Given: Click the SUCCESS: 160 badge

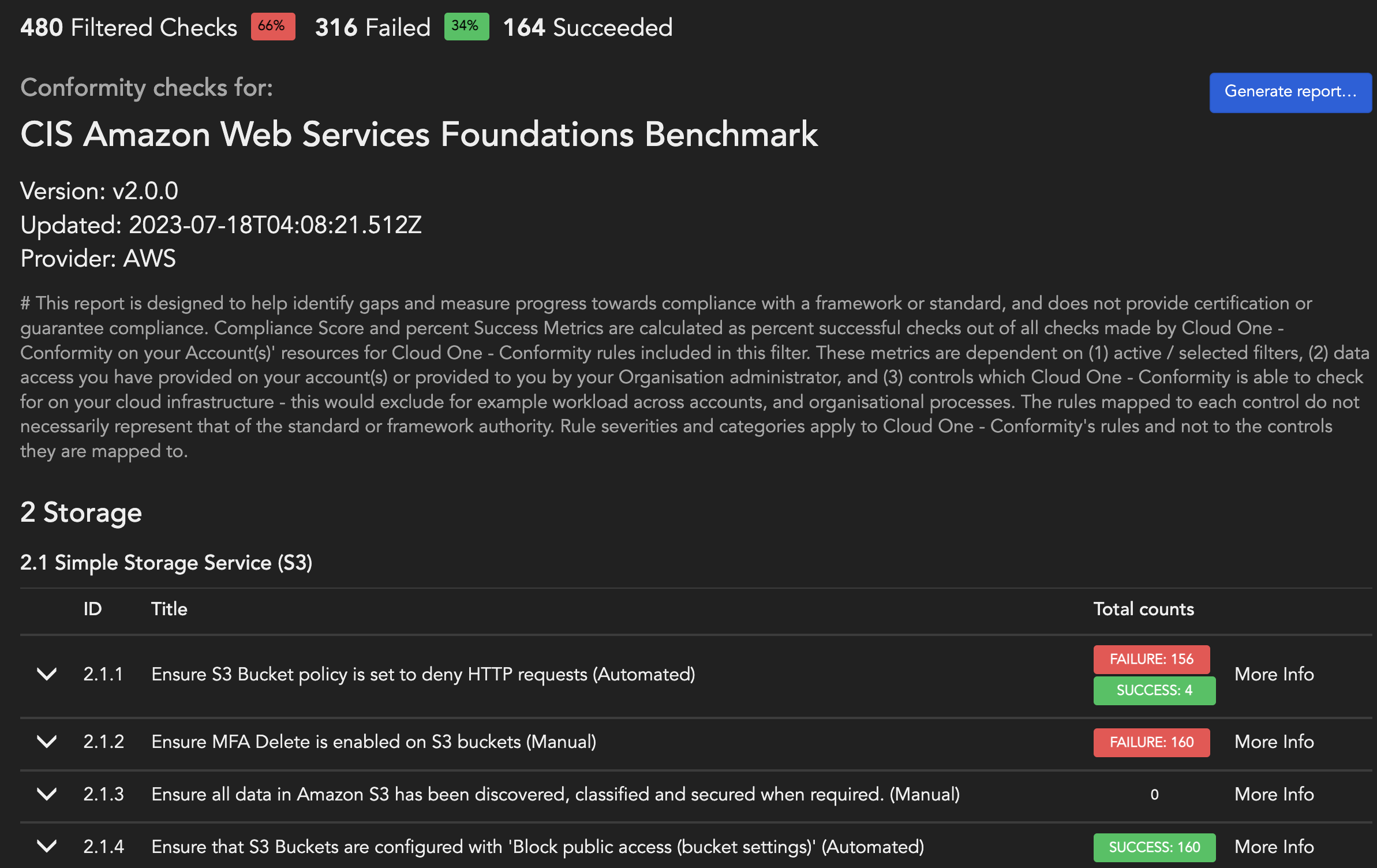Looking at the screenshot, I should [x=1154, y=847].
